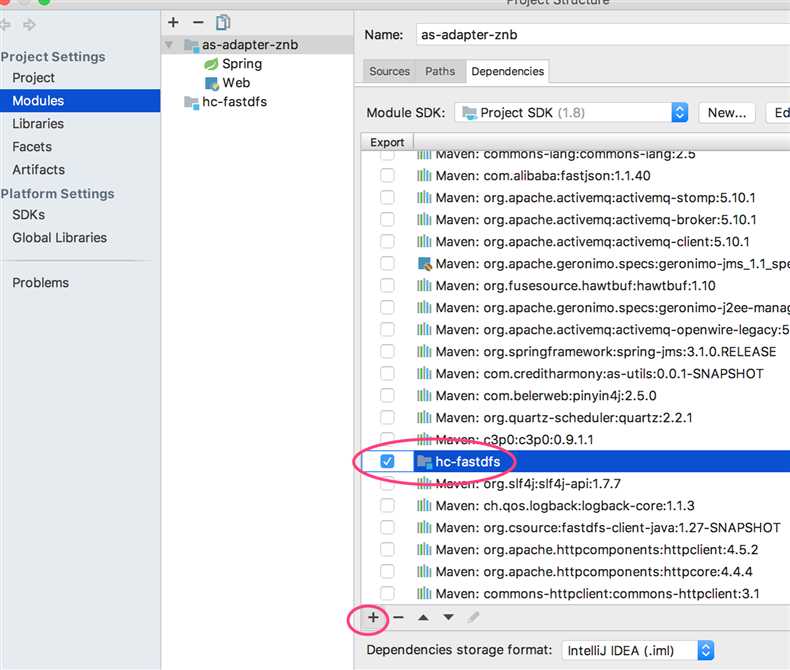Screen dimensions: 790x670
Task: Open the Dependencies storage format dropdown
Action: pyautogui.click(x=638, y=650)
